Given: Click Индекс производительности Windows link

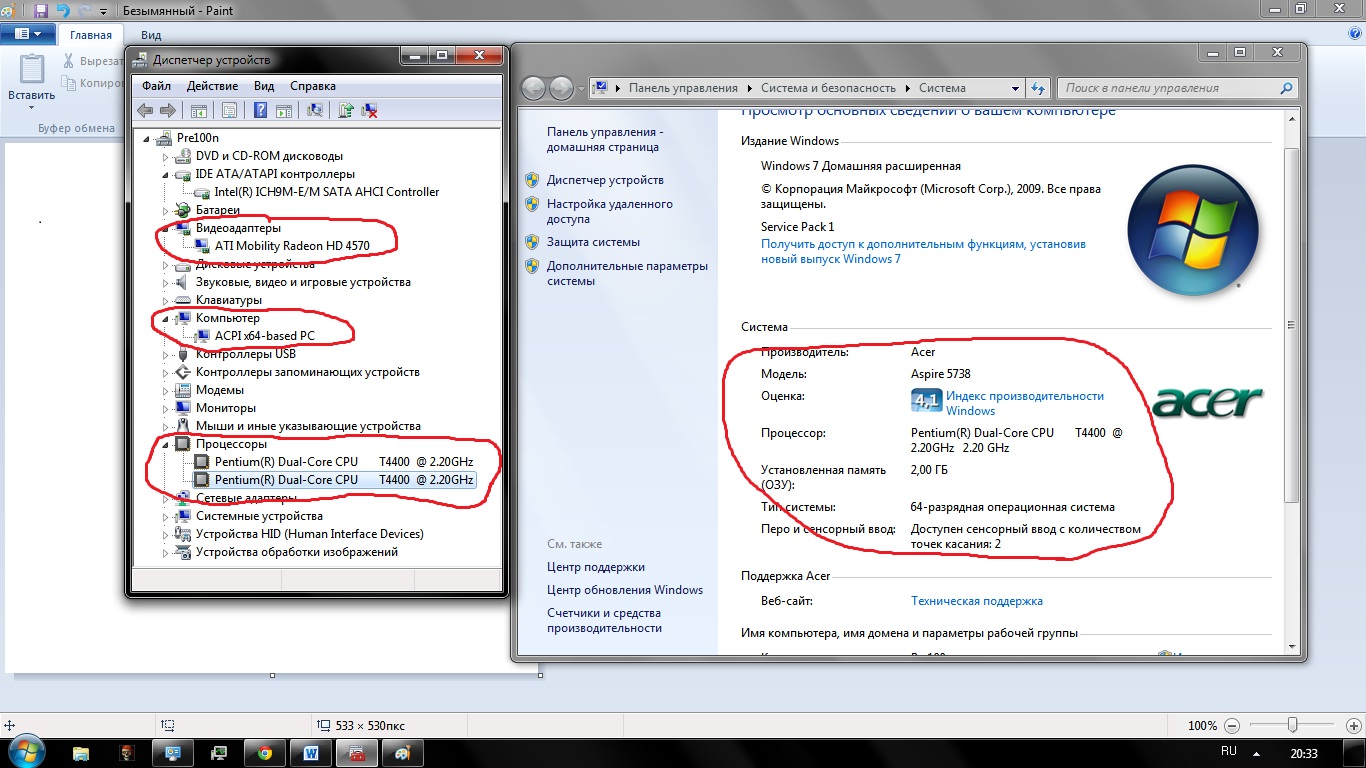Looking at the screenshot, I should 1025,403.
